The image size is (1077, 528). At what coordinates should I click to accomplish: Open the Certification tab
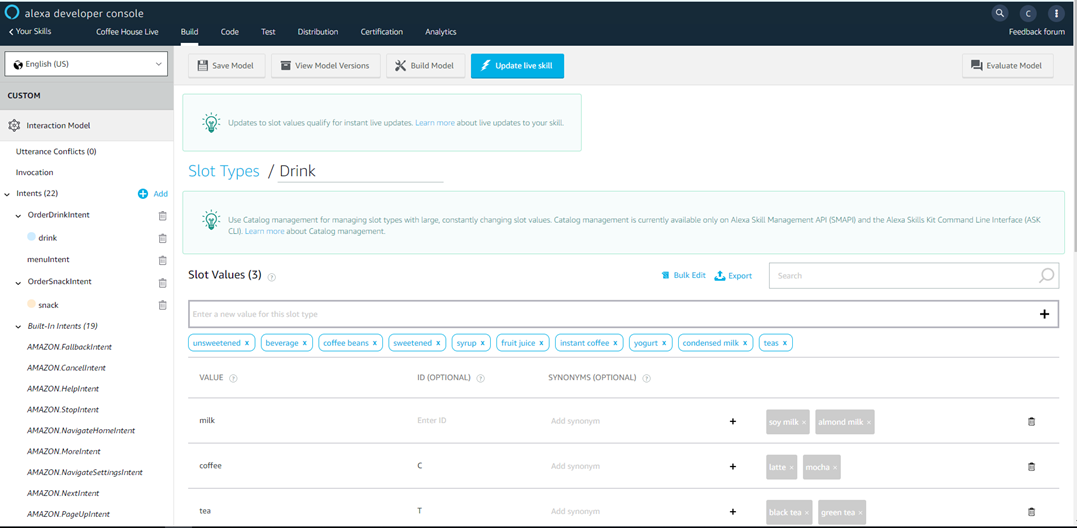381,32
